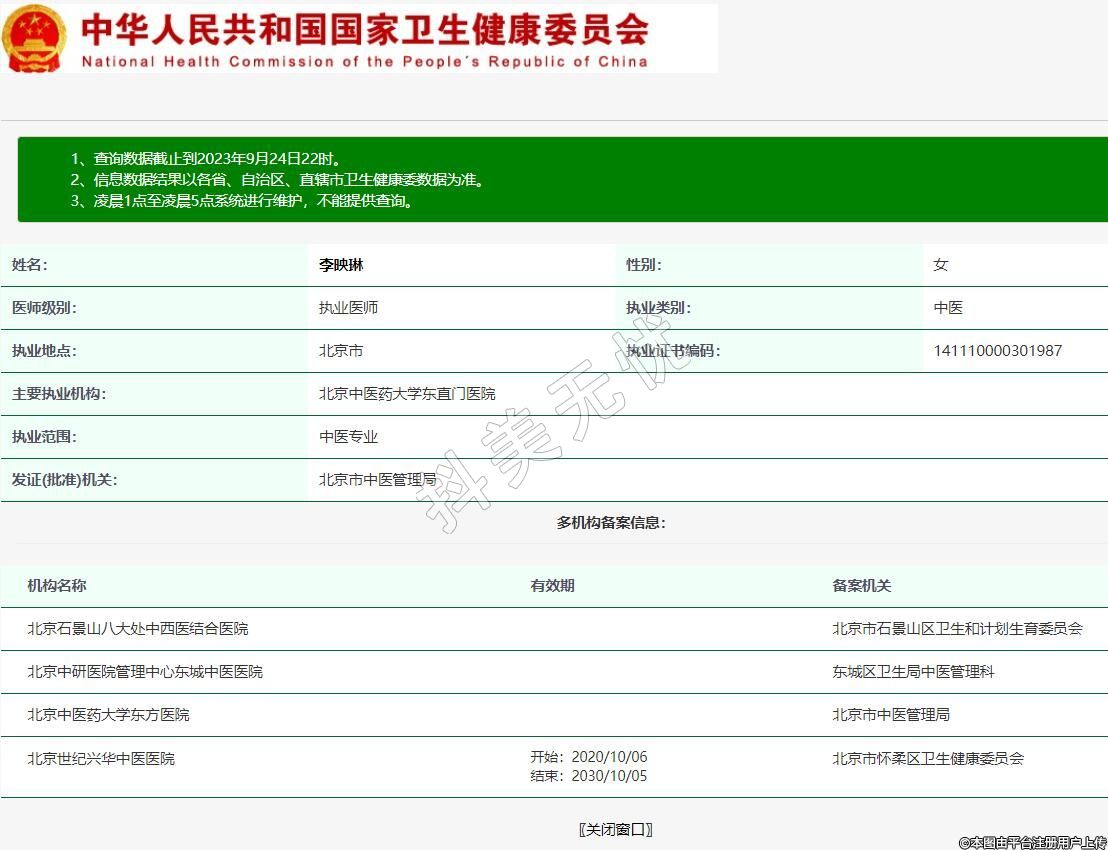Click the 关闭窗口 link
The width and height of the screenshot is (1108, 850).
click(x=615, y=829)
